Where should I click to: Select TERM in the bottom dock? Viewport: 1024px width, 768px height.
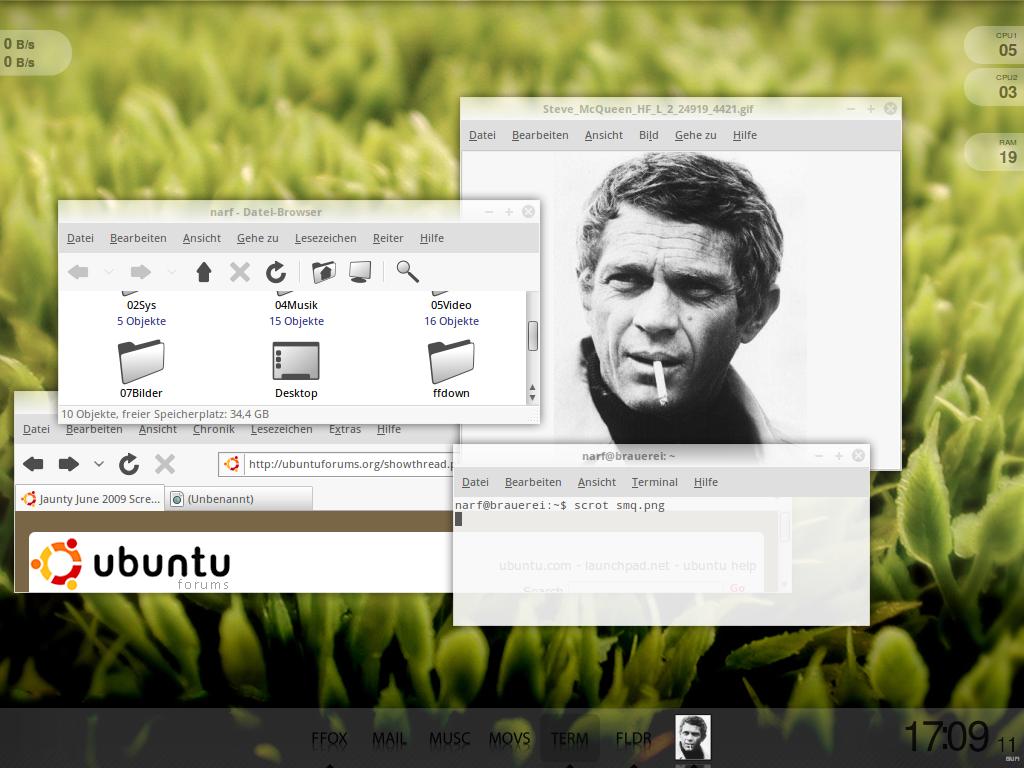tap(569, 739)
